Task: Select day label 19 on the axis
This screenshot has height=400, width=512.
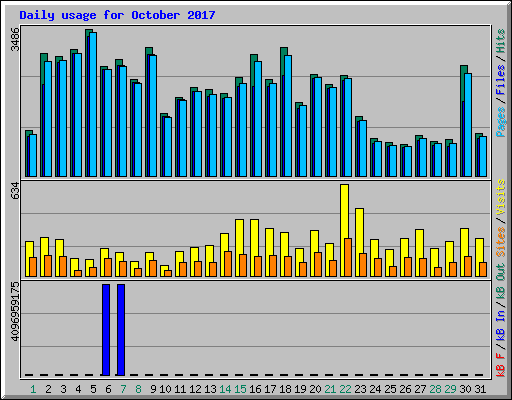Action: click(x=300, y=389)
